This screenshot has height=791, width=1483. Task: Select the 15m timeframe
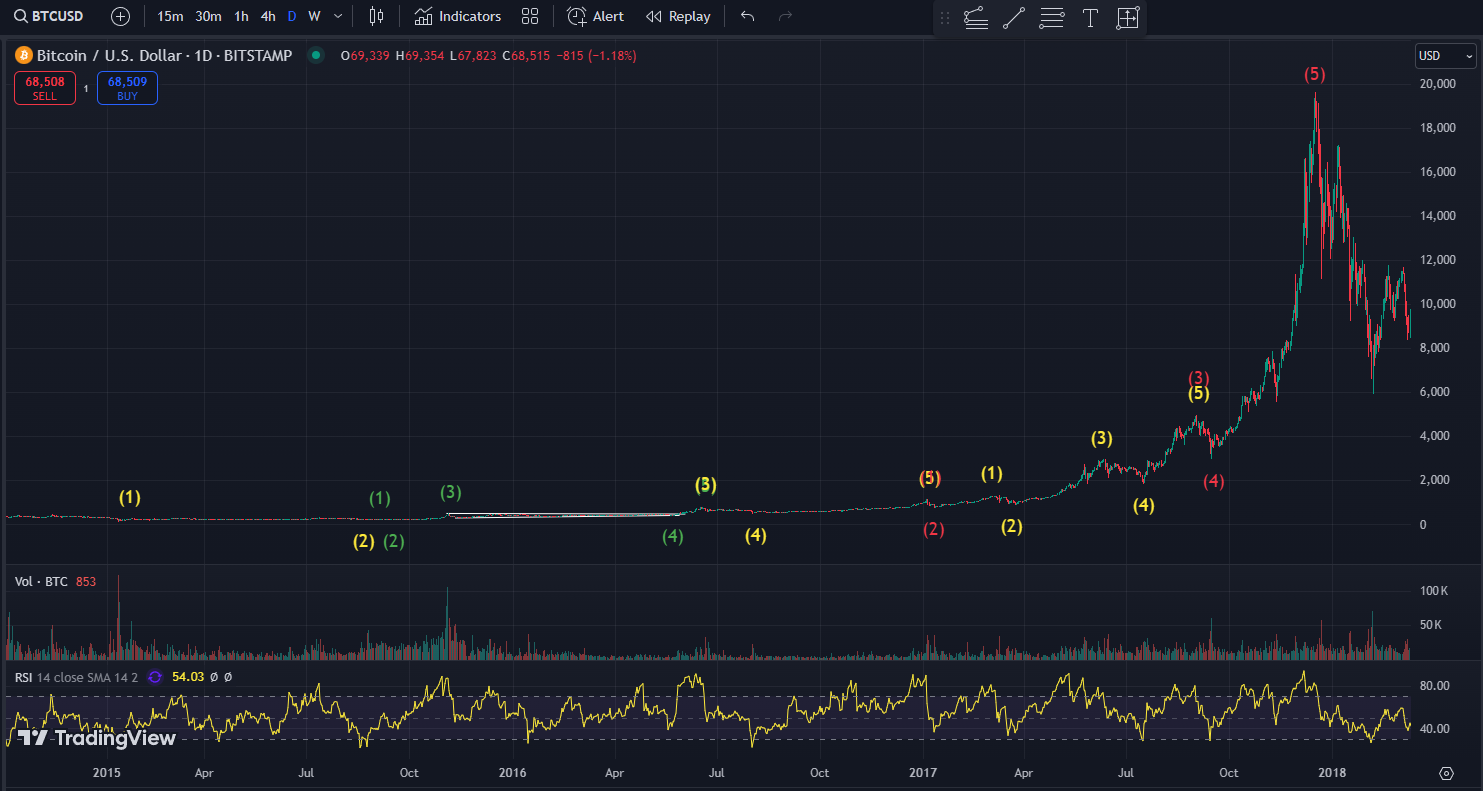point(170,16)
